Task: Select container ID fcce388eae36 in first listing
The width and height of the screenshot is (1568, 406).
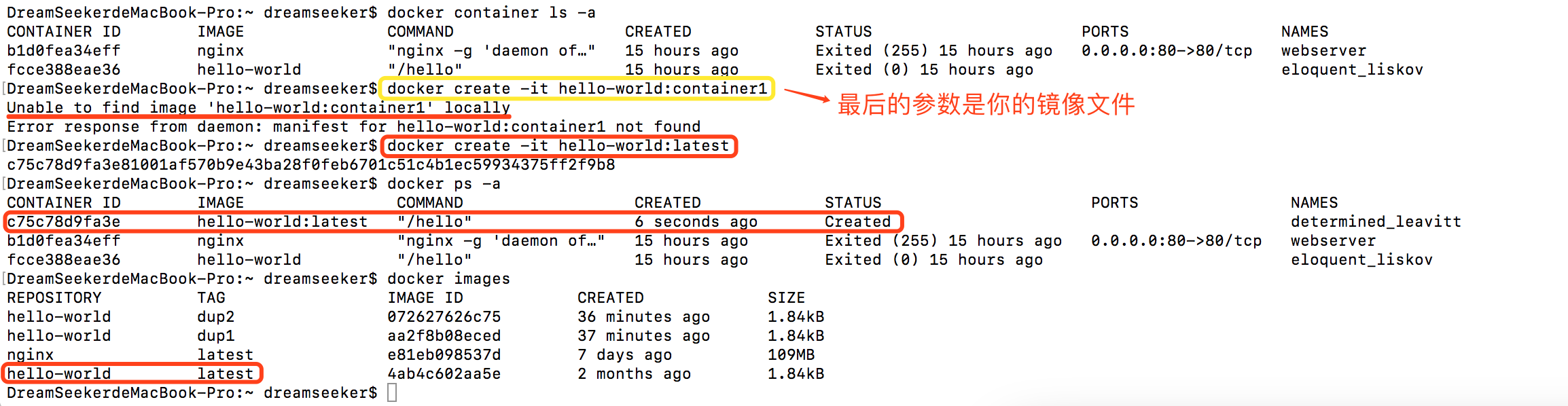Action: pyautogui.click(x=64, y=69)
